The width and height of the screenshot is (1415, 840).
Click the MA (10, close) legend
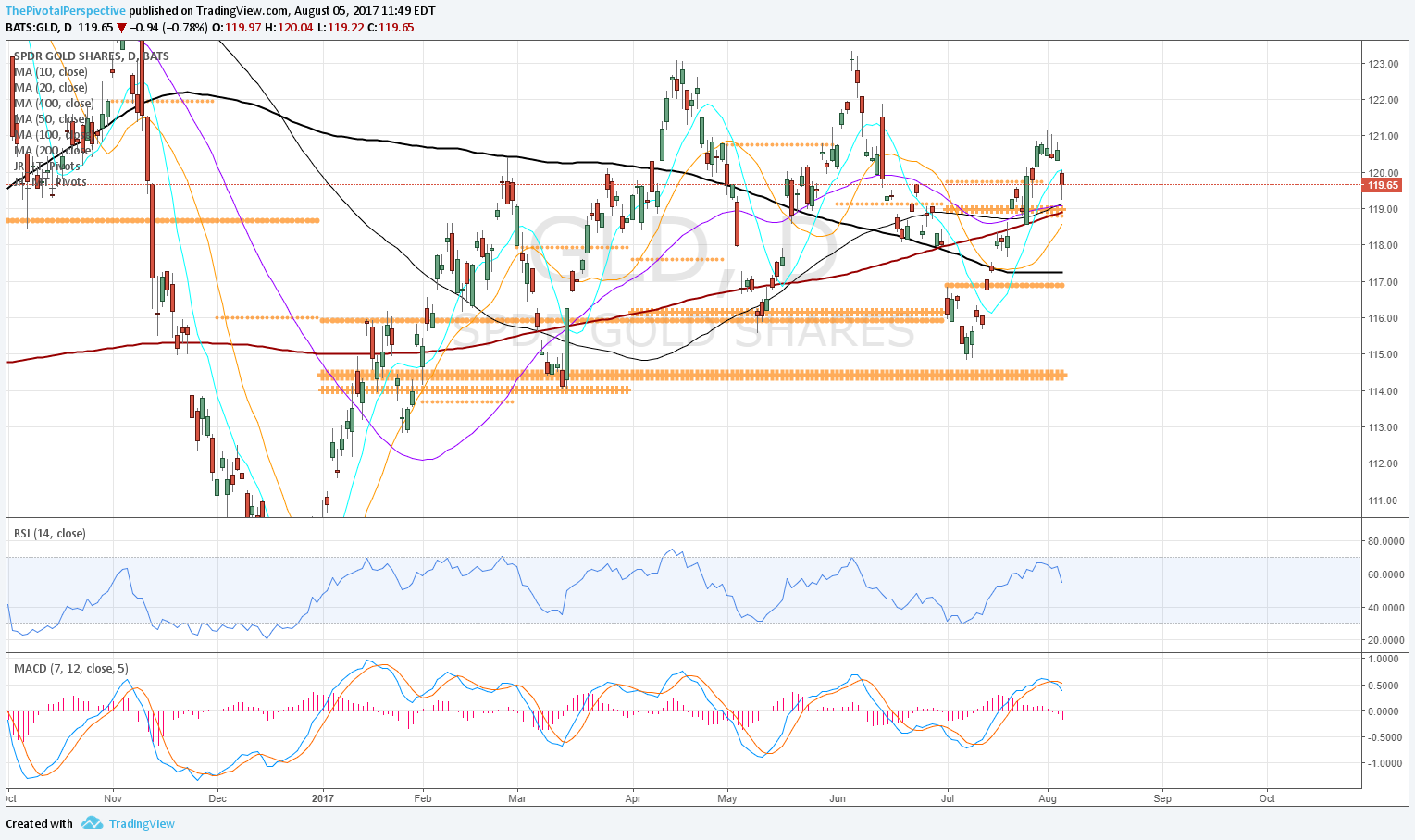[51, 72]
